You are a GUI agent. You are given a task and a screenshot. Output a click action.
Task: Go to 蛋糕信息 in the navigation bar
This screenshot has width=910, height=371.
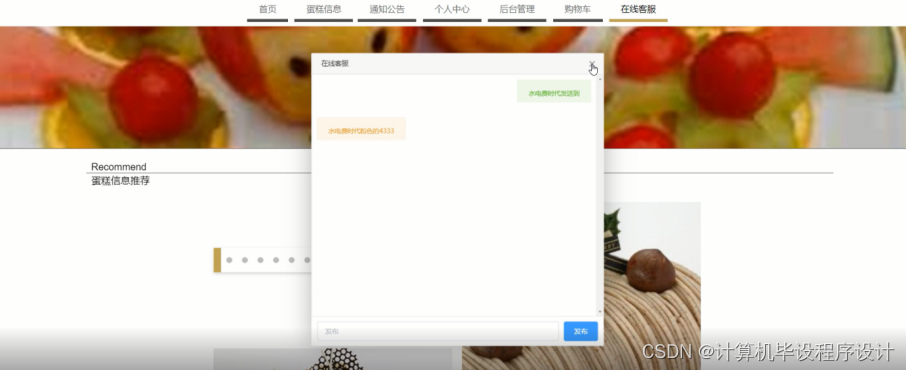(324, 9)
